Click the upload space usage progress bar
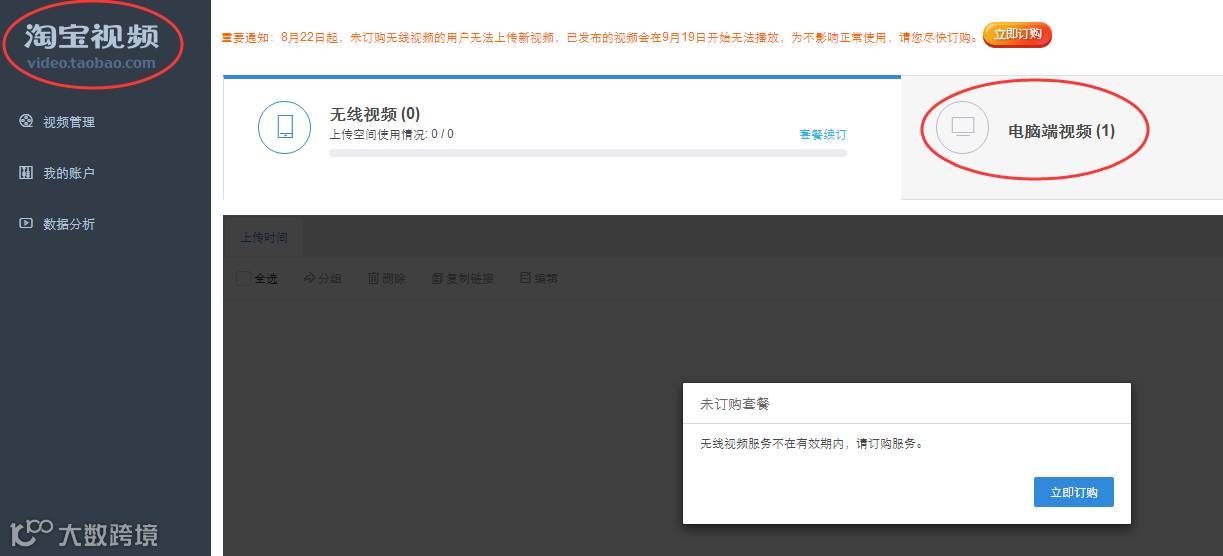1223x556 pixels. [588, 153]
